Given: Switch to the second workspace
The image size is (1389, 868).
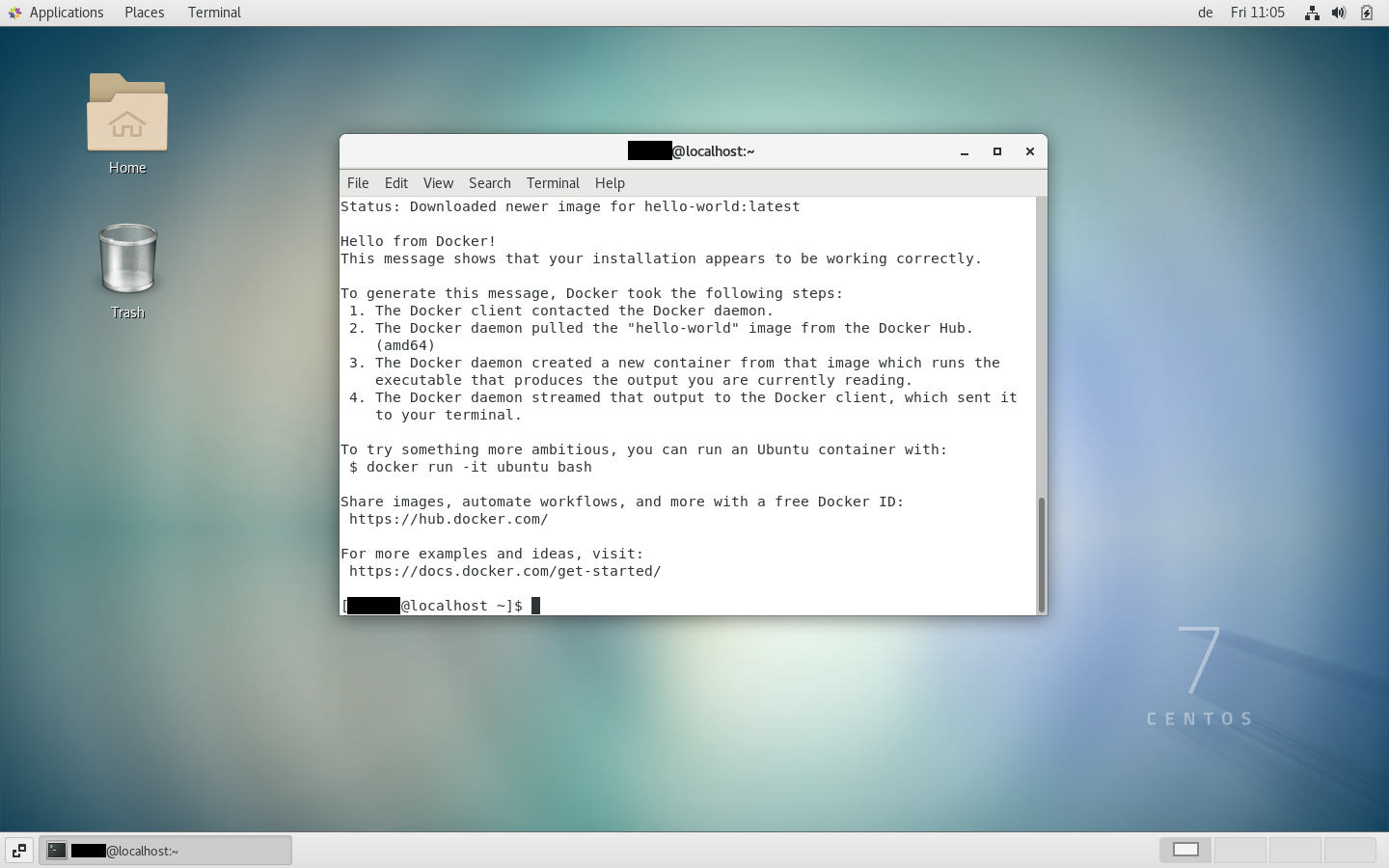Looking at the screenshot, I should coord(1239,850).
